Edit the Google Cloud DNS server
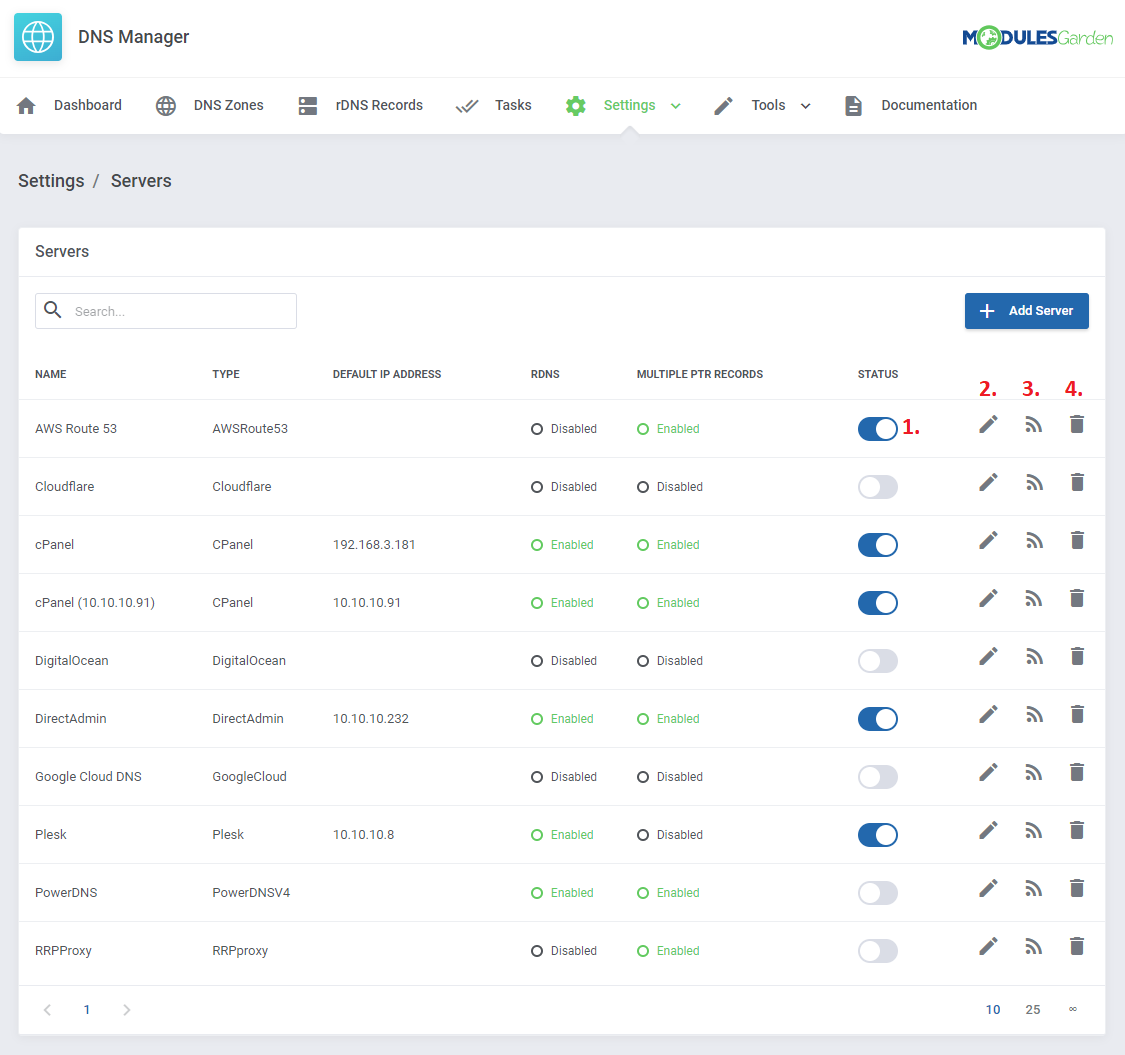The width and height of the screenshot is (1125, 1055). tap(988, 773)
